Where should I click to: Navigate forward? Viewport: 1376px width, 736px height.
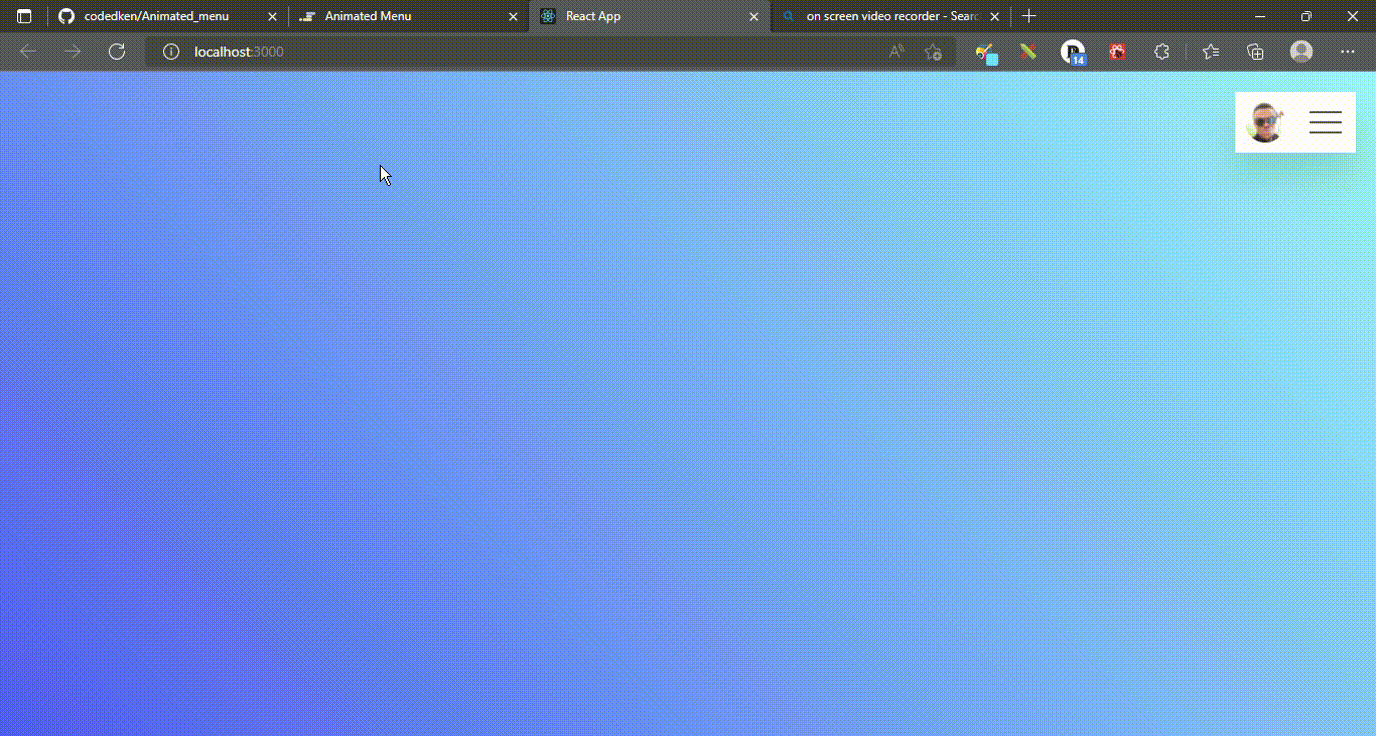tap(71, 51)
